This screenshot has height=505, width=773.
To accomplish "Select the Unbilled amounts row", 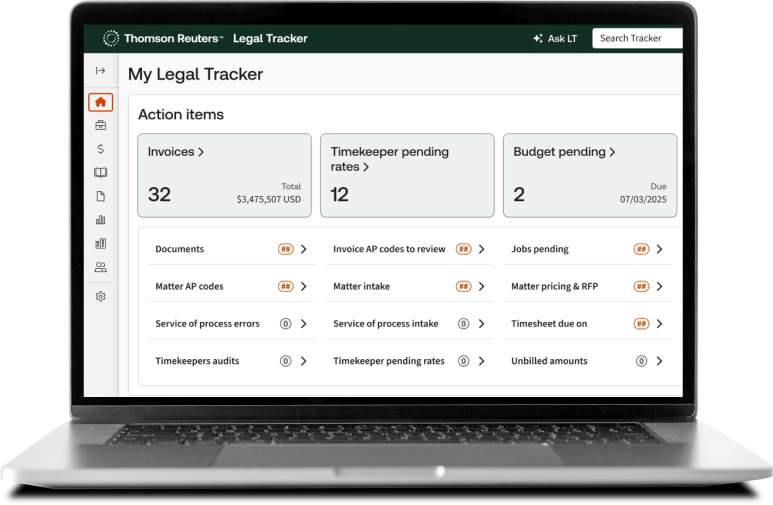I will [x=549, y=361].
